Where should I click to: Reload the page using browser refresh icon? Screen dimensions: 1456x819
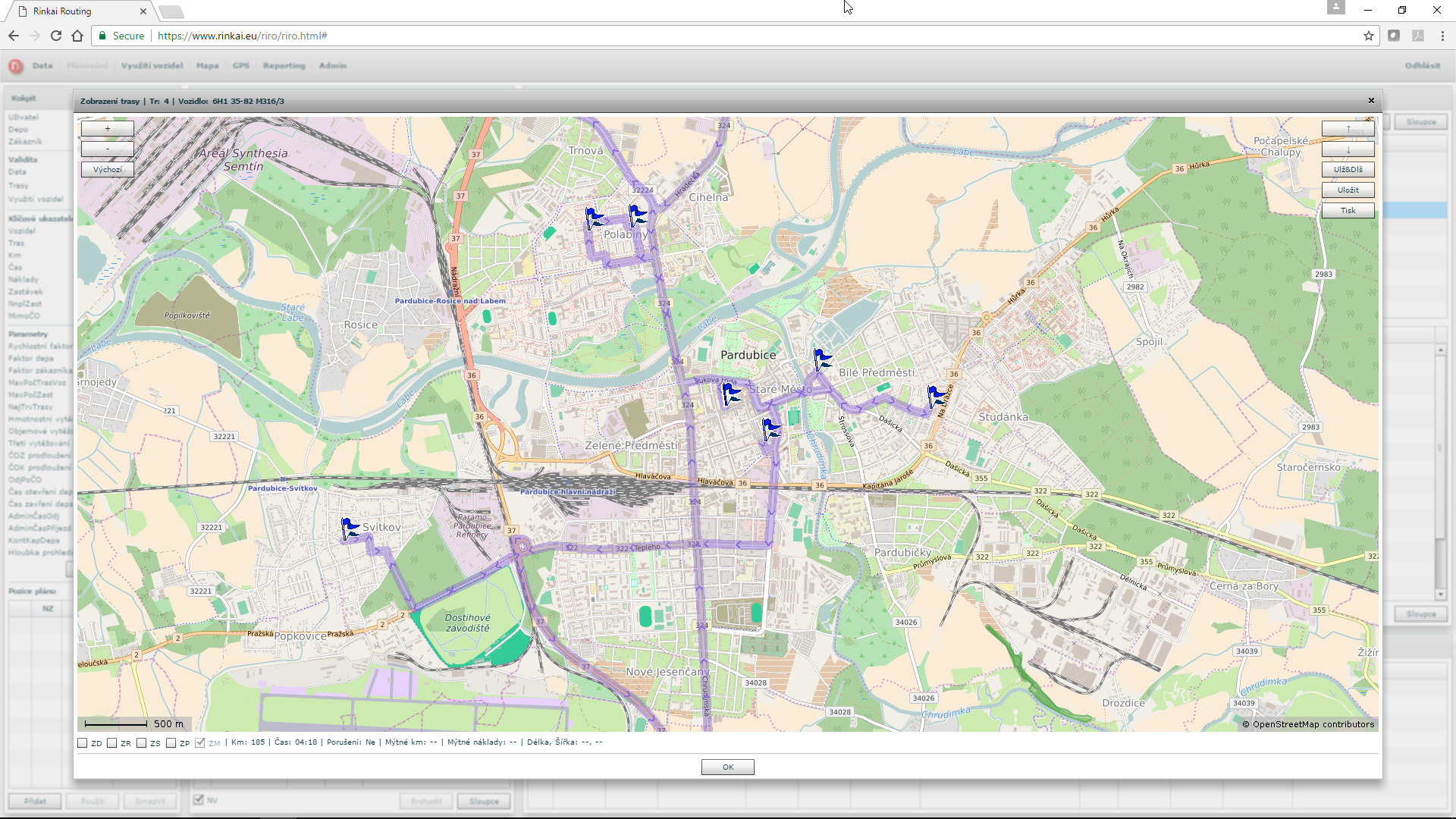tap(56, 36)
